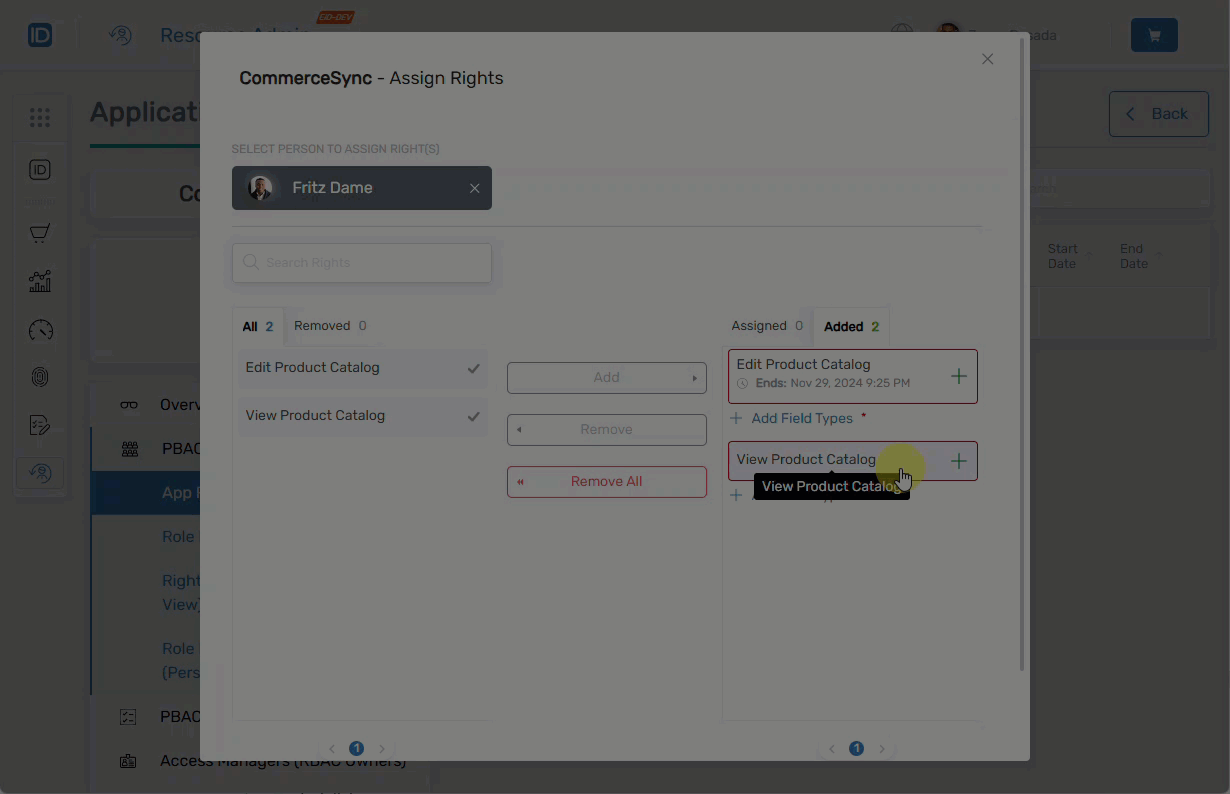Screen dimensions: 1230x794
Task: Open the audit checklist icon in sidebar
Action: pos(40,424)
